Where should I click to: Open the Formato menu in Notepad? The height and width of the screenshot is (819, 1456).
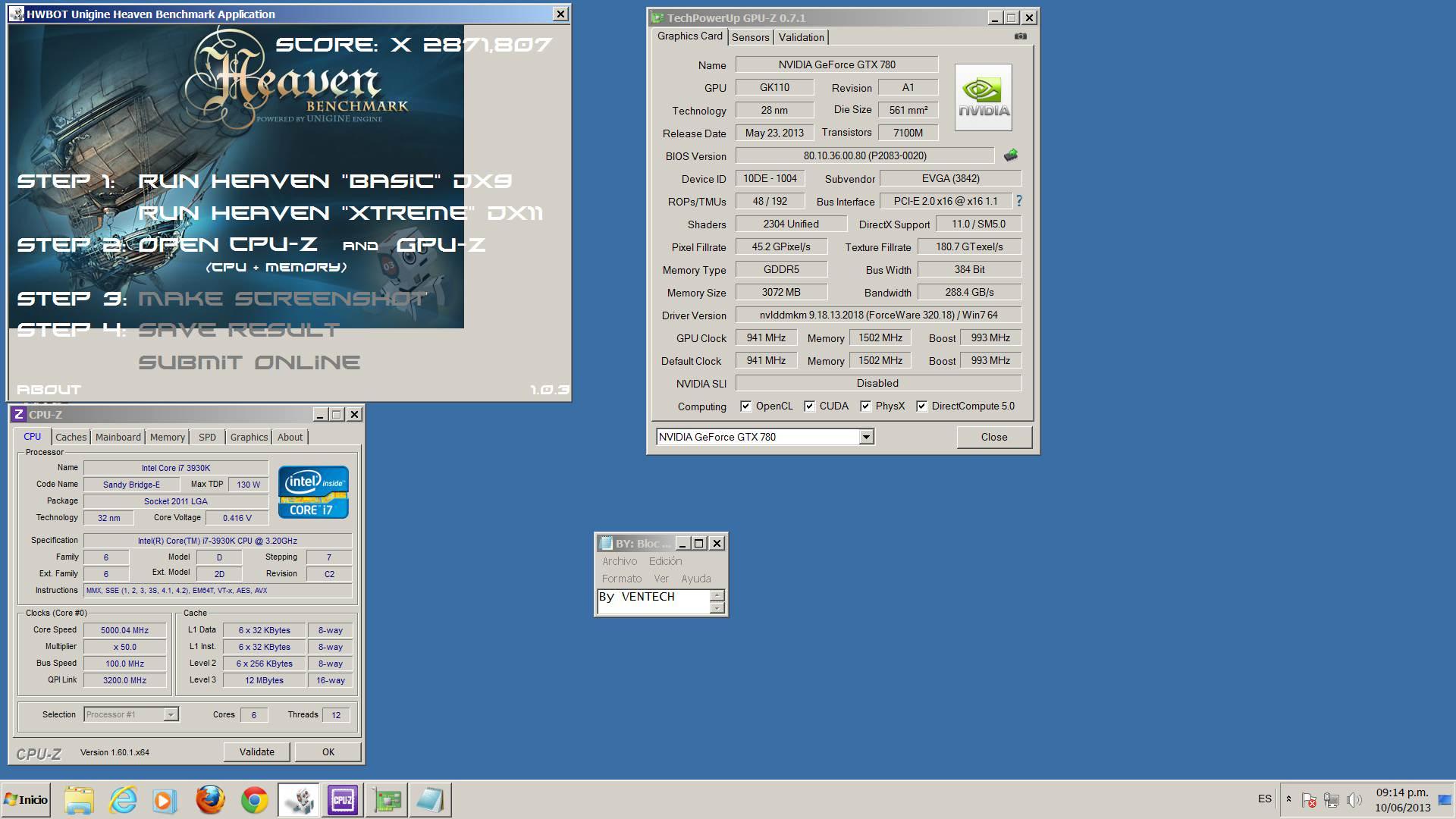coord(622,579)
